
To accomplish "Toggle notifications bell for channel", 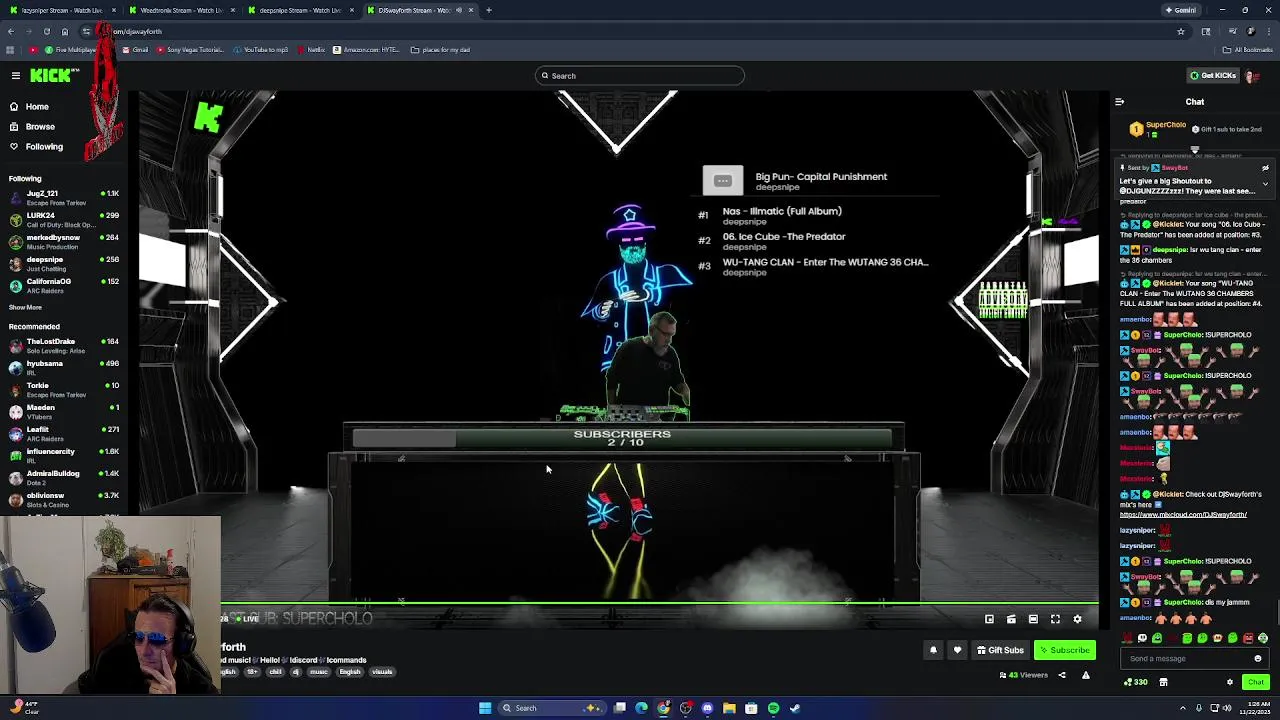I will (x=933, y=650).
